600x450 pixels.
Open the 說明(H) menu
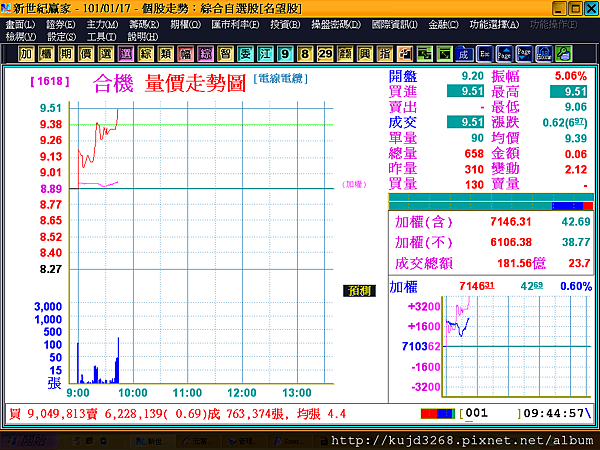pos(143,37)
